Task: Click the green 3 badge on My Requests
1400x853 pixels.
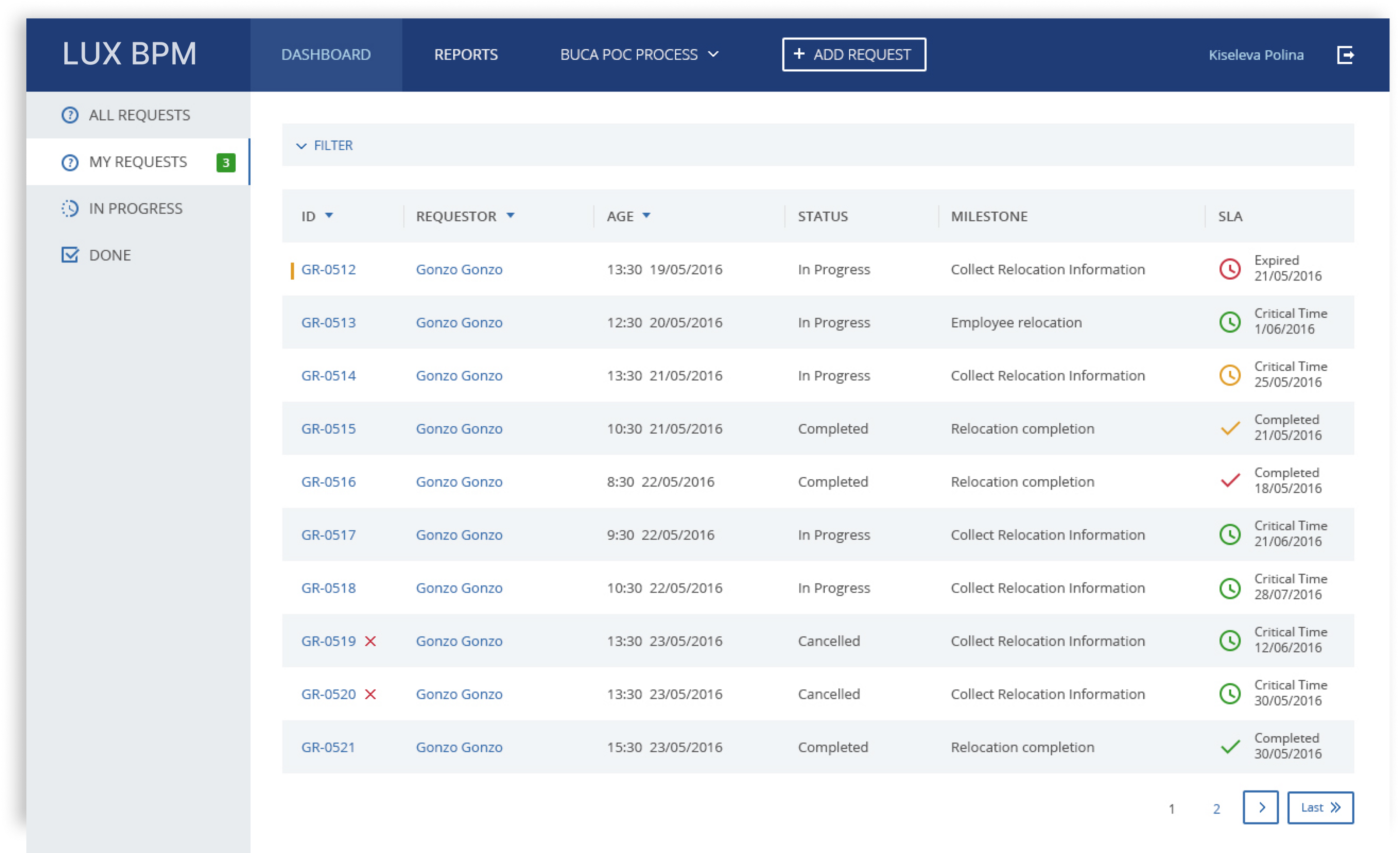Action: tap(226, 162)
